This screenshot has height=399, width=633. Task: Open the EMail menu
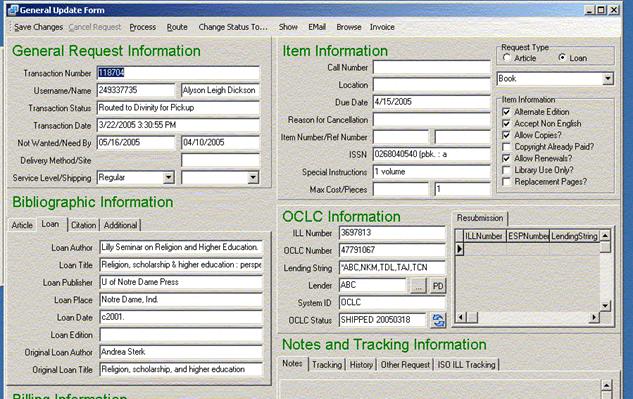[x=317, y=27]
